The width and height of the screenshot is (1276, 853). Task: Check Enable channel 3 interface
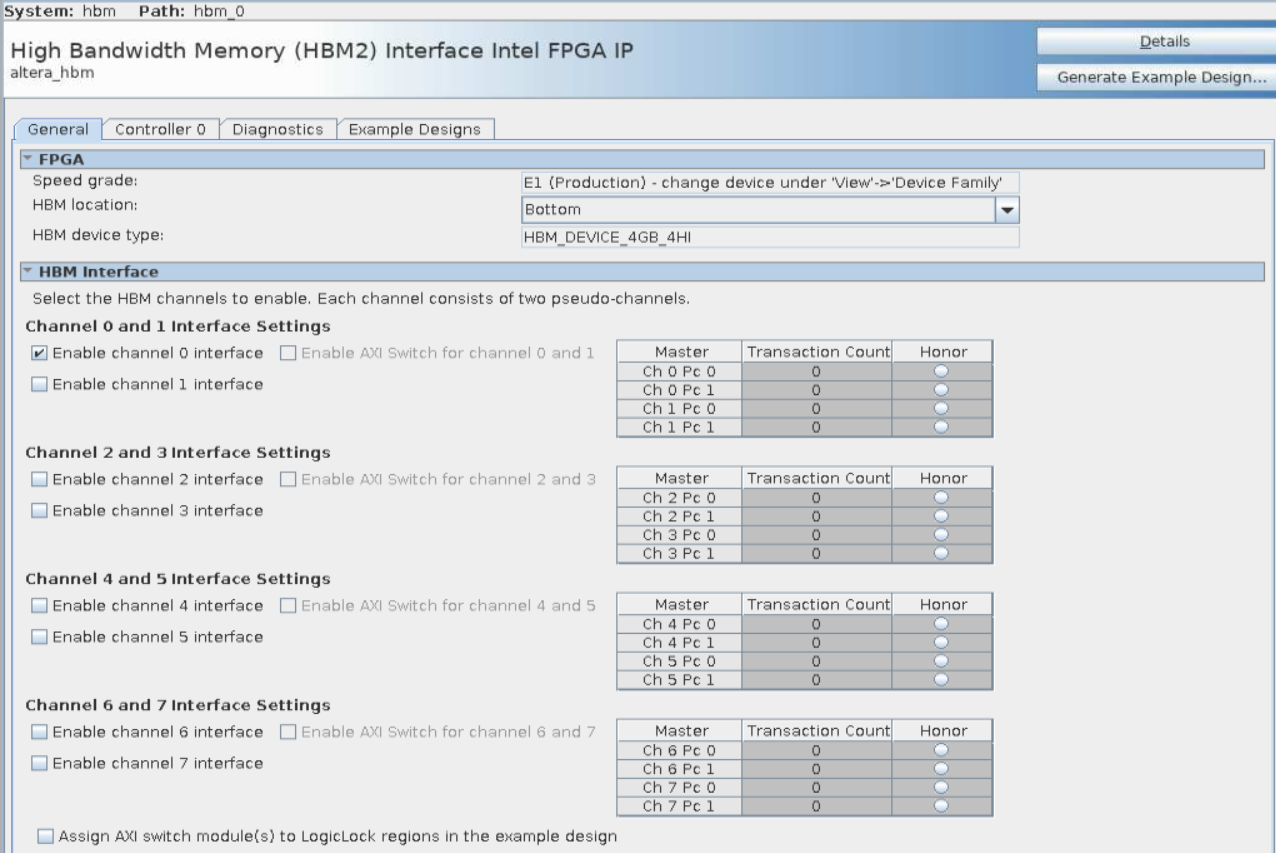point(38,511)
